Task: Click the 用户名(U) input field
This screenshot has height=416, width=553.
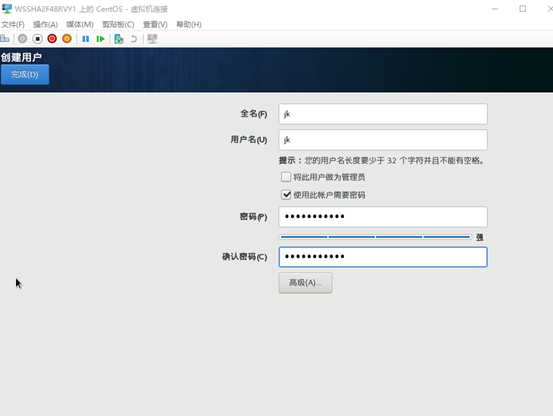Action: pyautogui.click(x=383, y=140)
